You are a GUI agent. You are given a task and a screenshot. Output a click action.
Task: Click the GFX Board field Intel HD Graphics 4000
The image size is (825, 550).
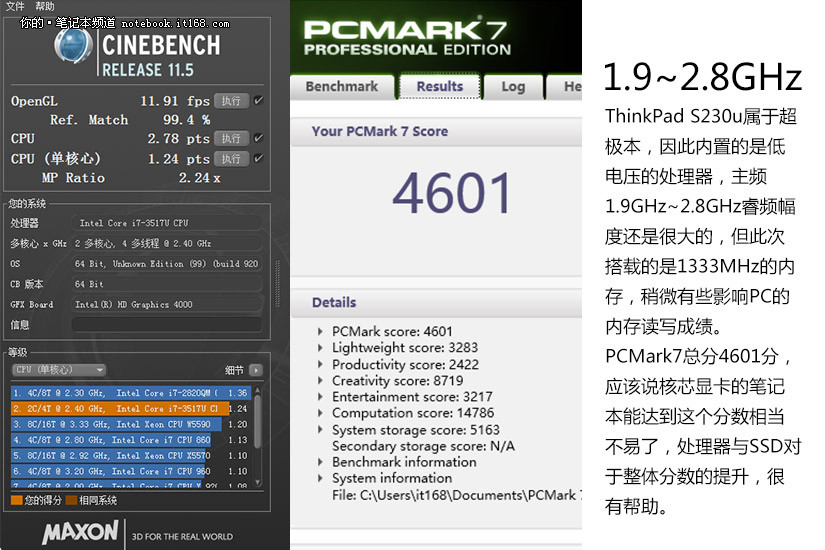(x=167, y=305)
